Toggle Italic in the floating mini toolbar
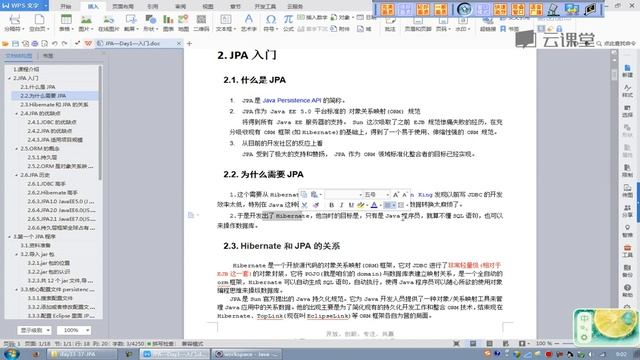640x360 pixels. pos(341,205)
